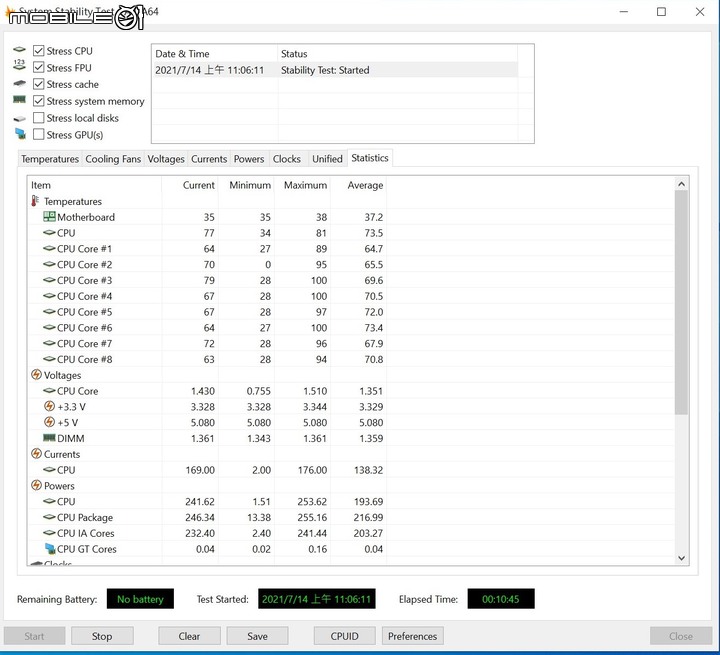Click the Minimum column header
Image resolution: width=720 pixels, height=655 pixels.
[246, 185]
